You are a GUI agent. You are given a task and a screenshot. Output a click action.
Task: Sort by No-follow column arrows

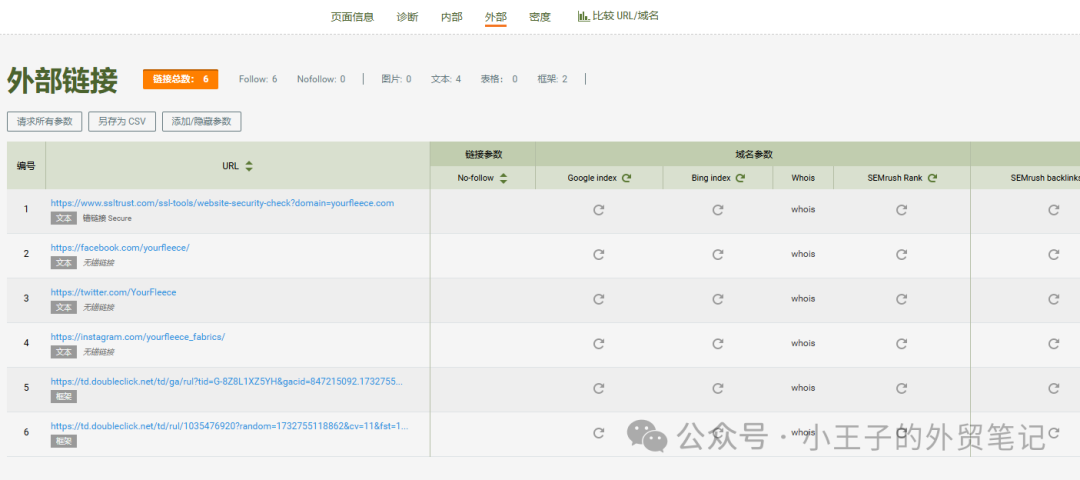click(x=503, y=178)
